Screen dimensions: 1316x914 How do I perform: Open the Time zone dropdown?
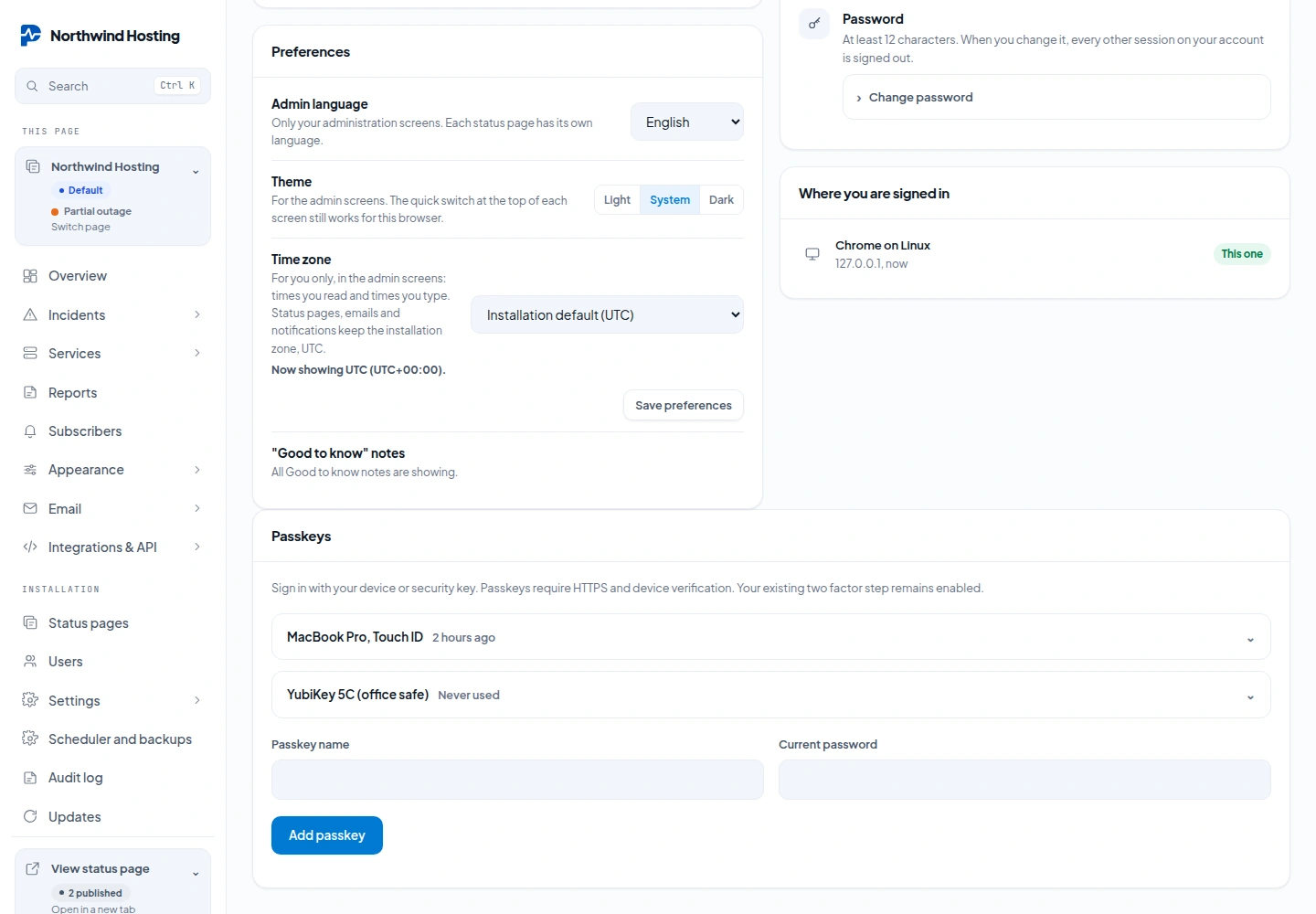(607, 314)
